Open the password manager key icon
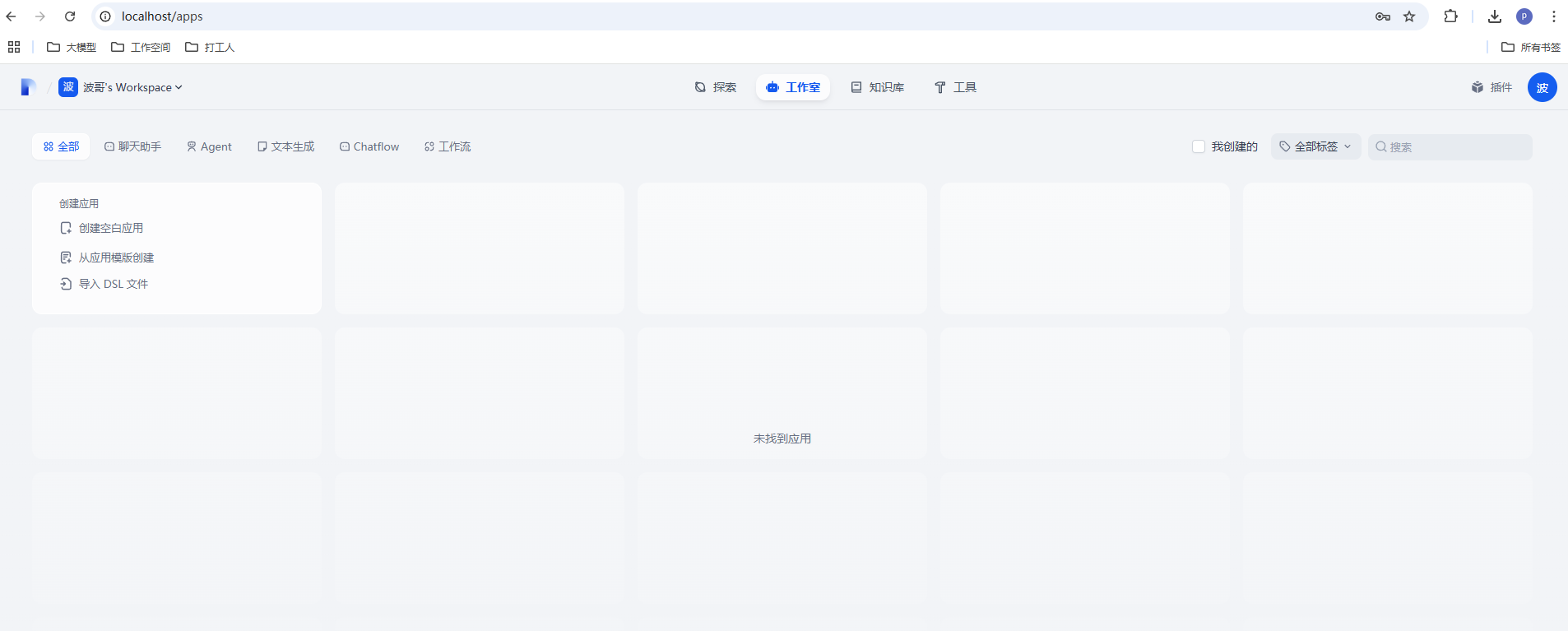The image size is (1568, 631). 1382,16
